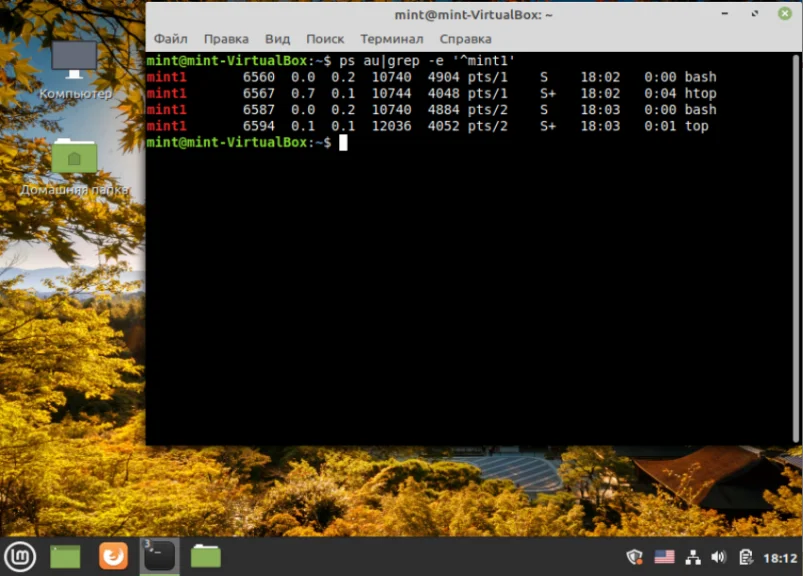This screenshot has width=803, height=576.
Task: Select the Домашняя папка desktop icon
Action: [x=75, y=167]
